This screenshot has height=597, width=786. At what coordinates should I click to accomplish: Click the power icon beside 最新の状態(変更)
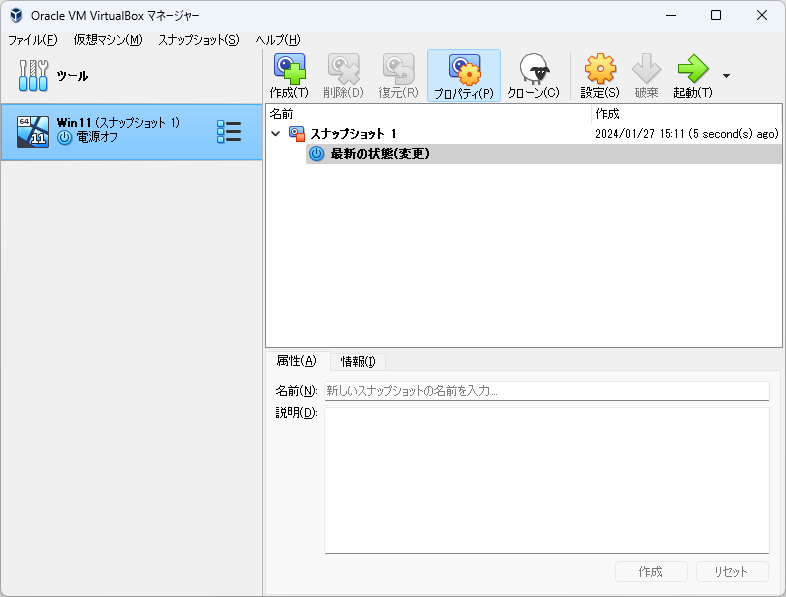(316, 154)
